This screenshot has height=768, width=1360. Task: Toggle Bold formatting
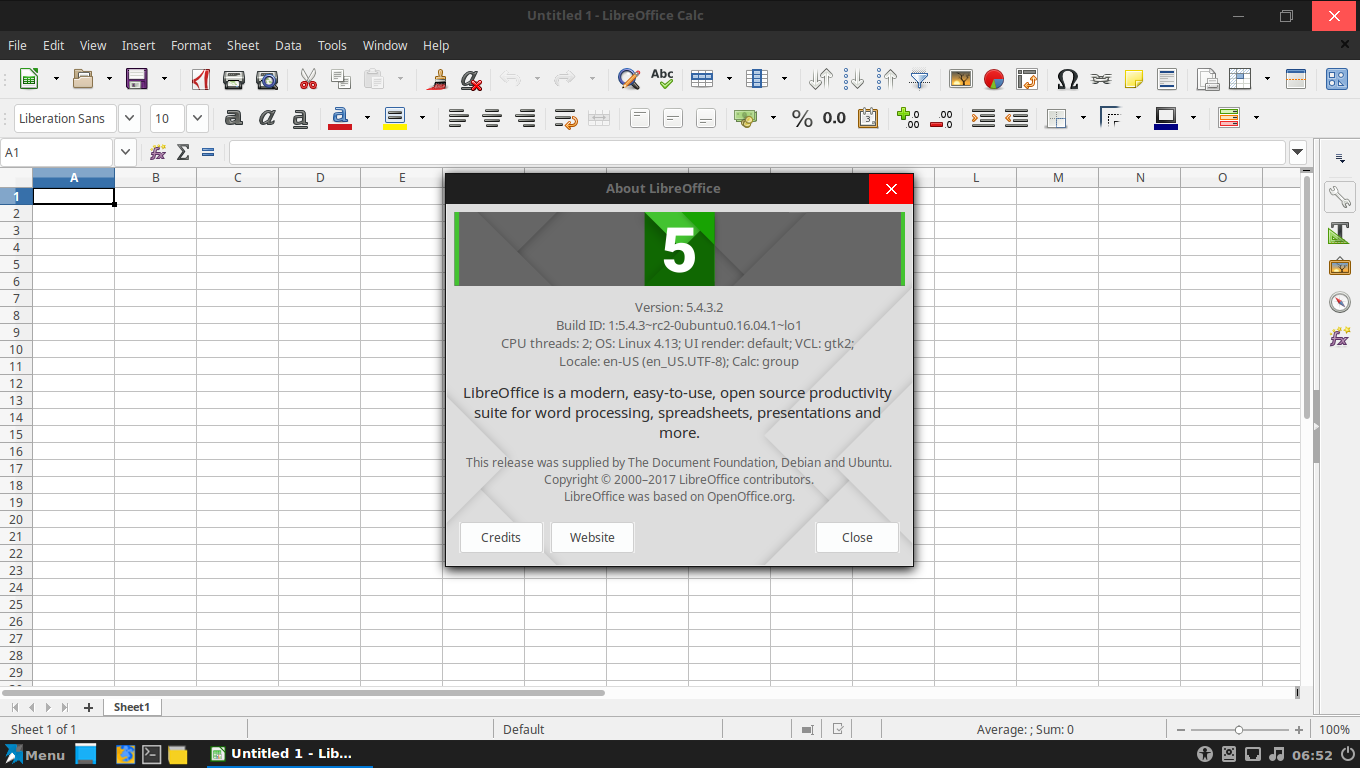click(x=234, y=118)
